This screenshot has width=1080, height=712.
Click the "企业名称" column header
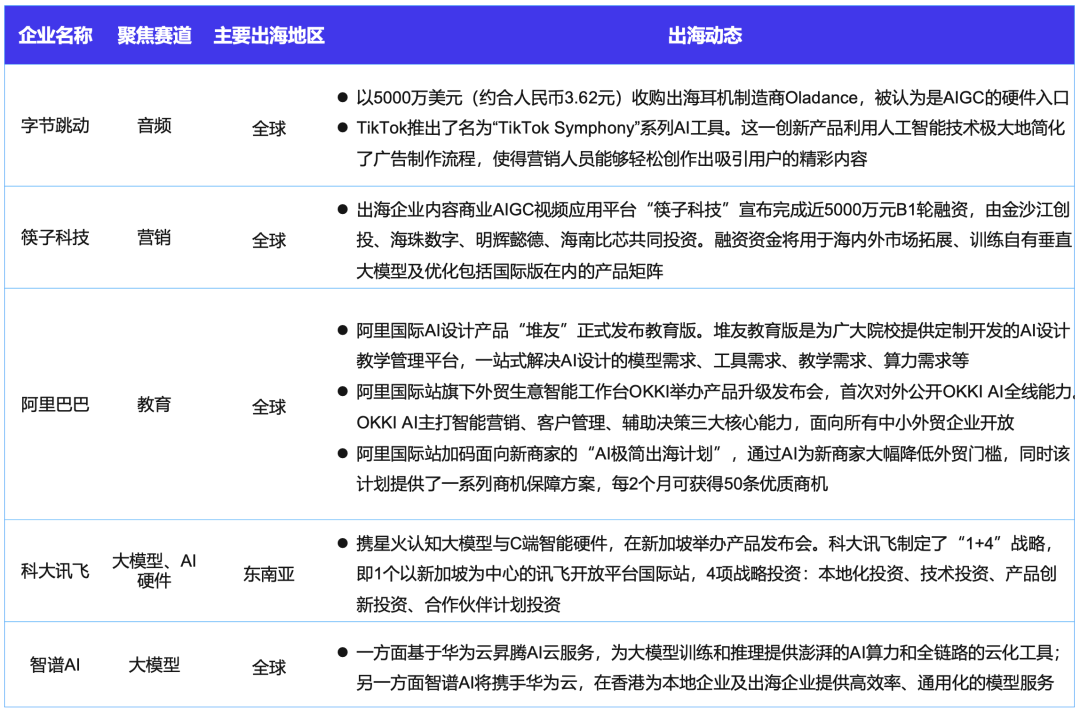[x=55, y=35]
